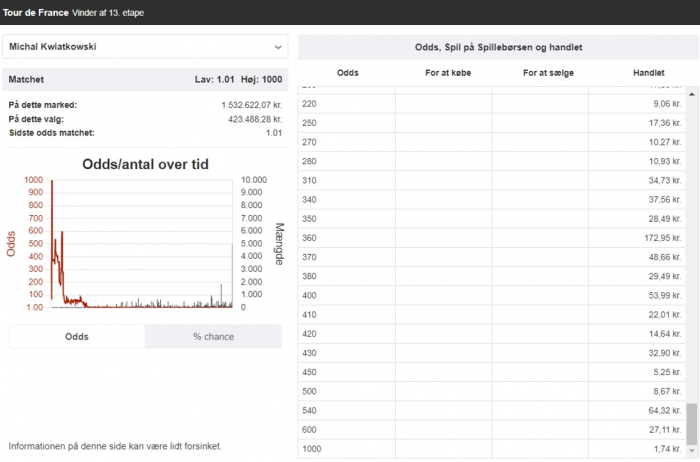The height and width of the screenshot is (462, 700).
Task: Click the 'For at sælge' column header
Action: click(540, 73)
